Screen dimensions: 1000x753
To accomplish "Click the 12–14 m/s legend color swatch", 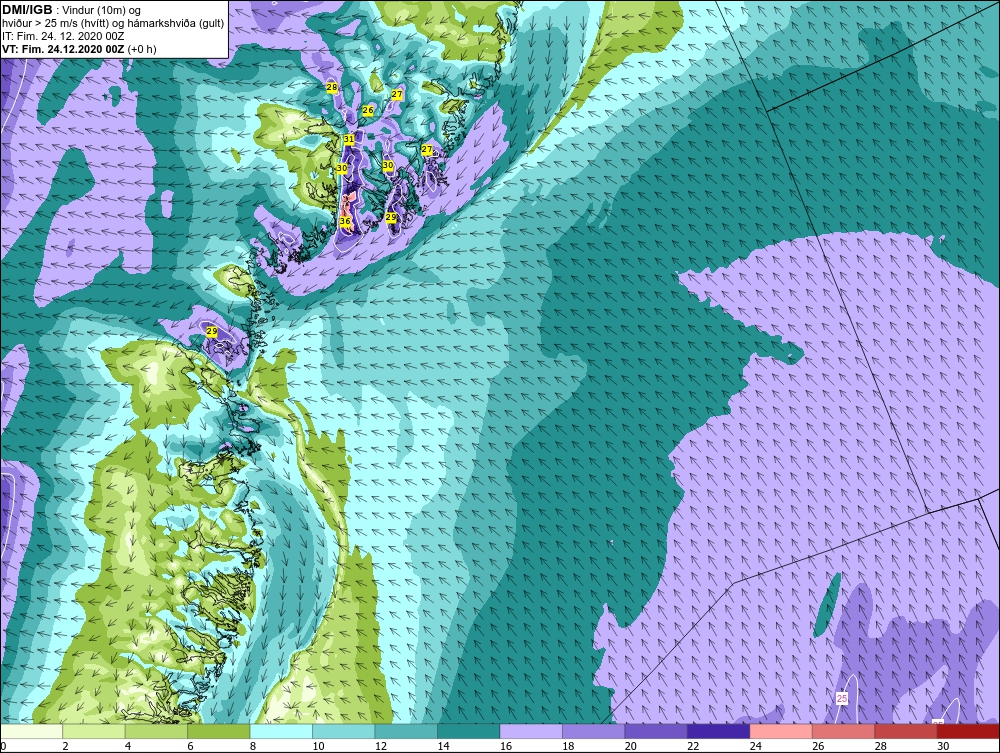I will pos(406,731).
